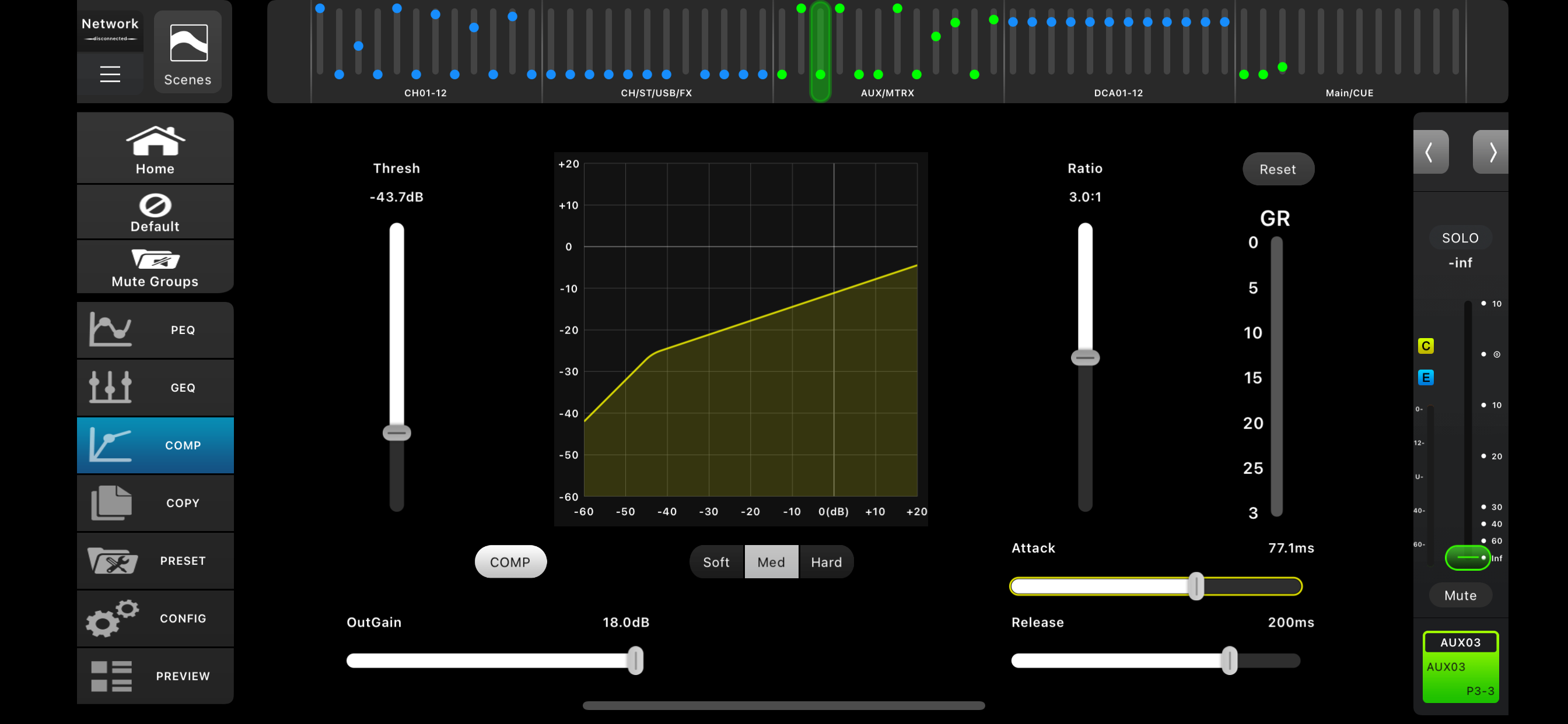Toggle the COMP enable button

coord(510,561)
